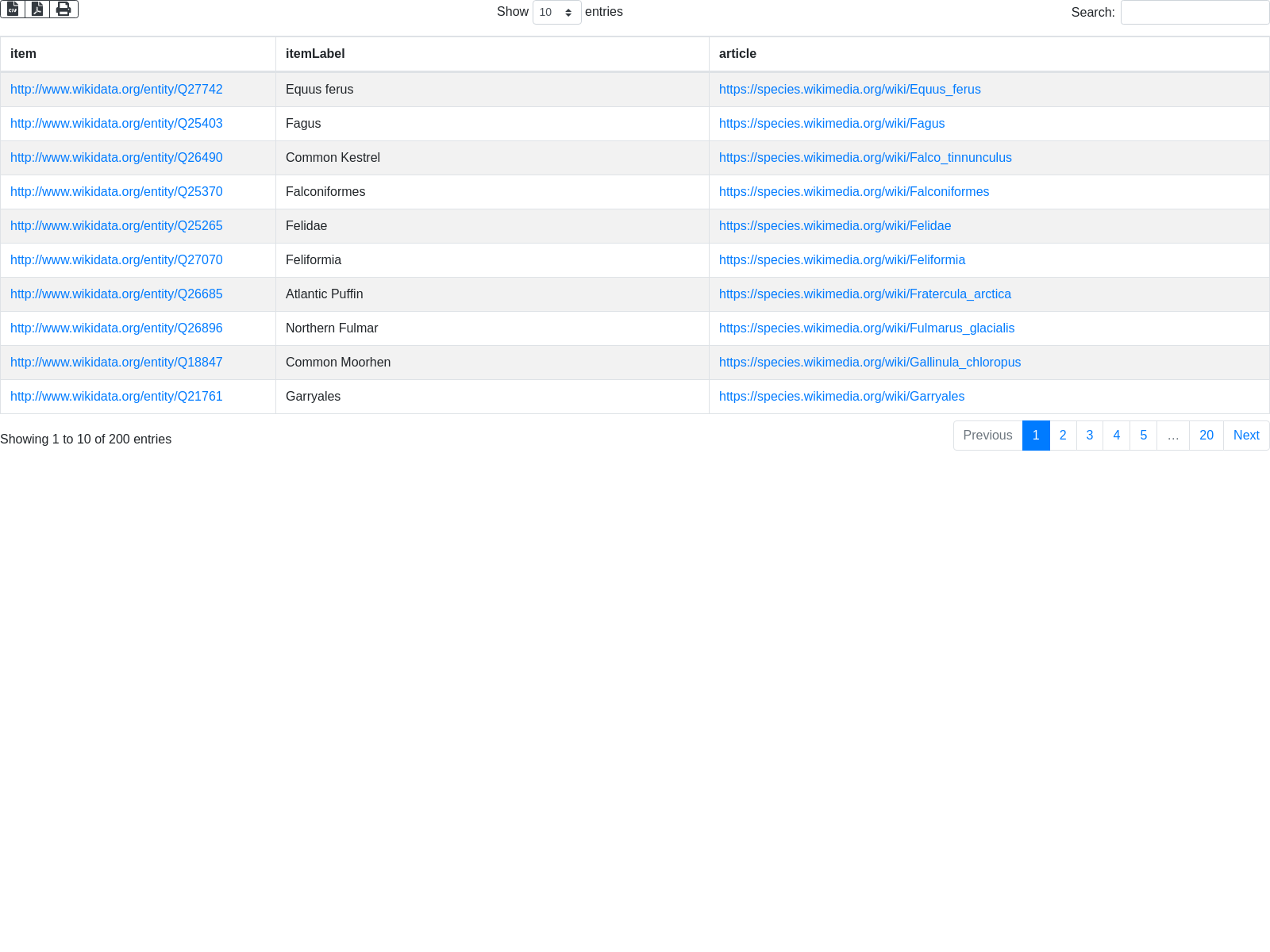Viewport: 1270px width, 952px height.
Task: Open Wikidata entity Q27742 link
Action: tap(117, 90)
